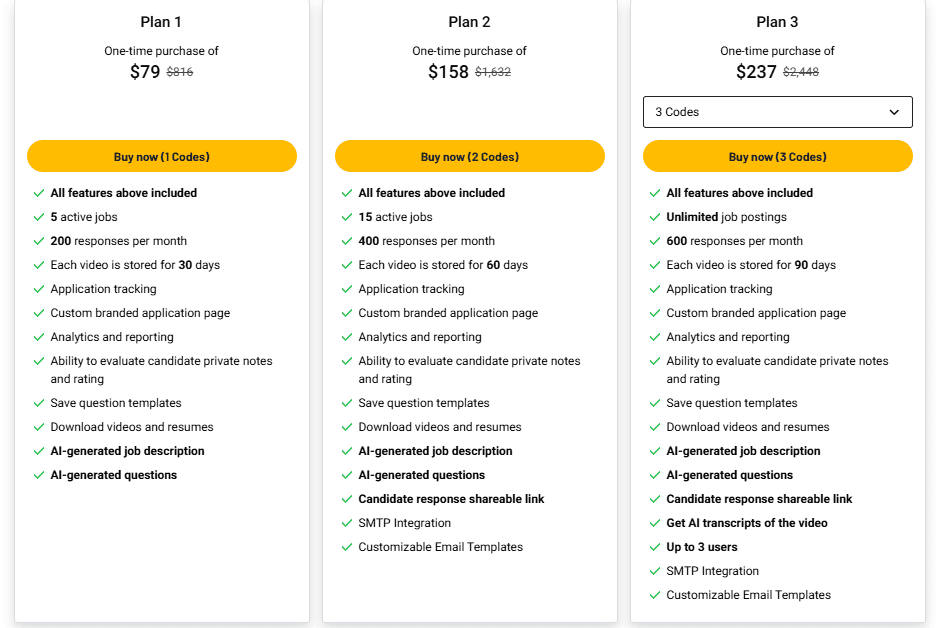Click the checkmark next to Get AI transcripts of the video
The width and height of the screenshot is (940, 628).
click(654, 523)
